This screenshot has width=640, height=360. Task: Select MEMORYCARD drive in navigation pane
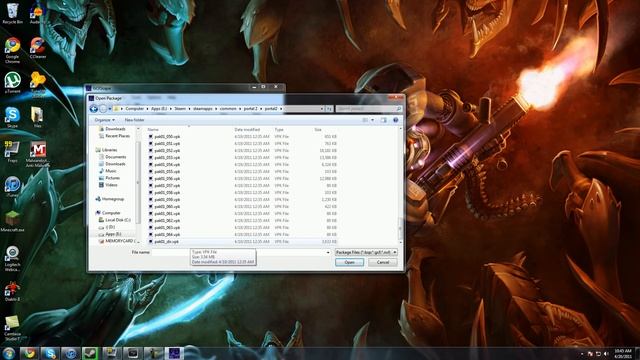pyautogui.click(x=117, y=241)
